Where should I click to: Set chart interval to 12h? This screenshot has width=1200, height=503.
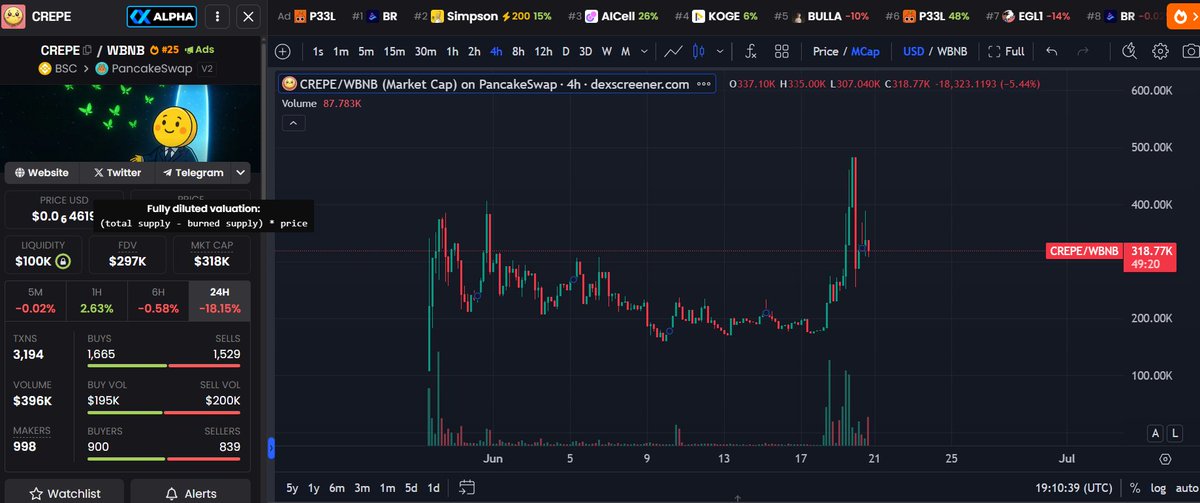(543, 51)
